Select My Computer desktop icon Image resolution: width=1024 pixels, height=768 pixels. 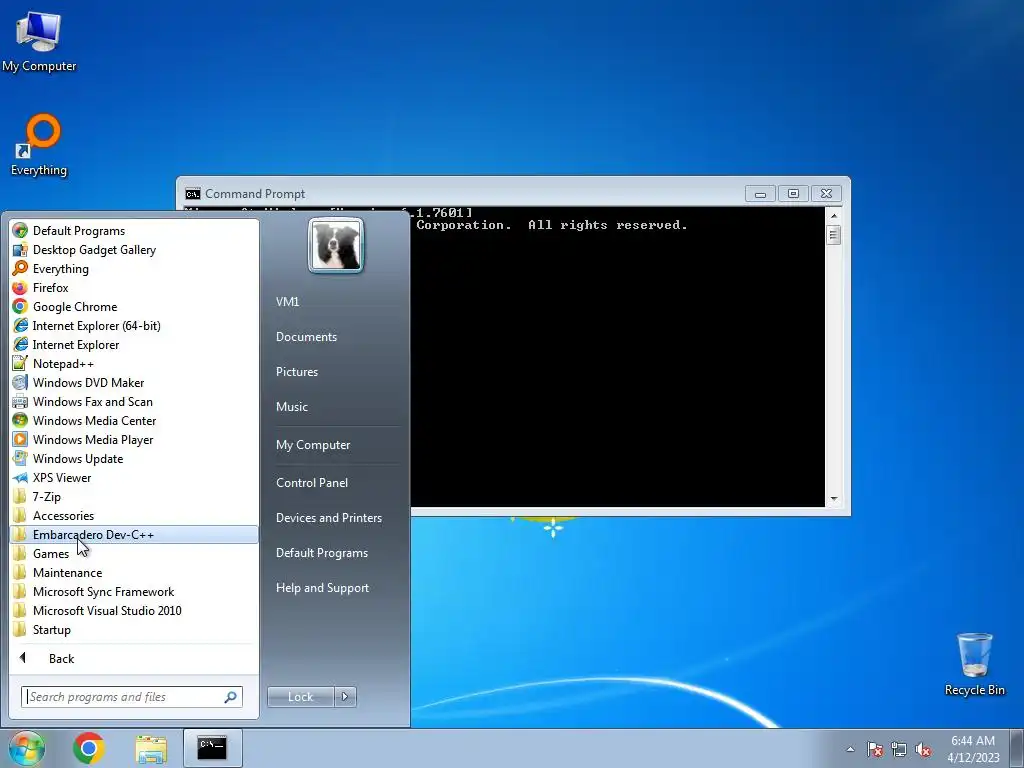(39, 41)
